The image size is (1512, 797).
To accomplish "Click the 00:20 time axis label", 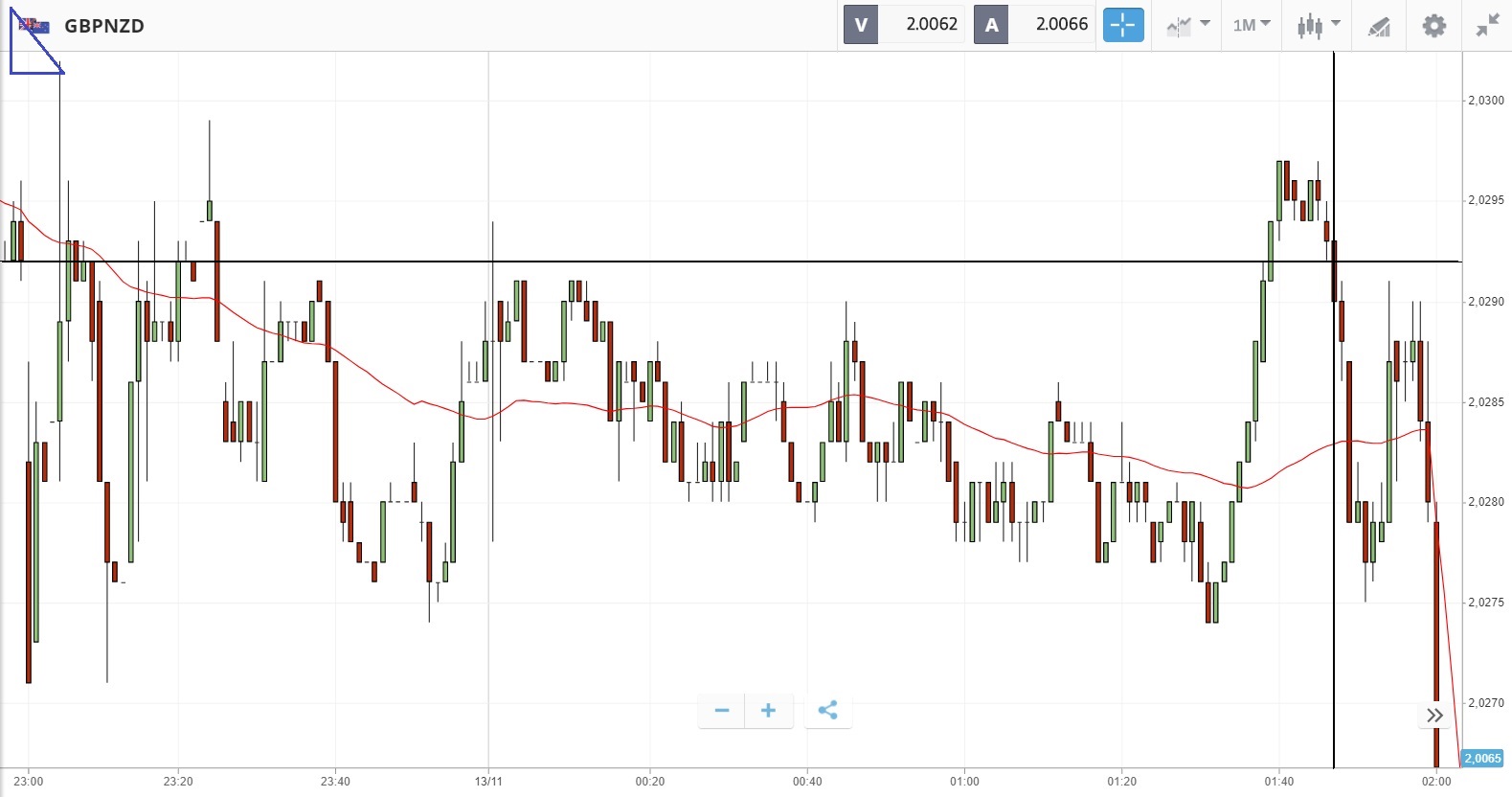I will [x=650, y=782].
